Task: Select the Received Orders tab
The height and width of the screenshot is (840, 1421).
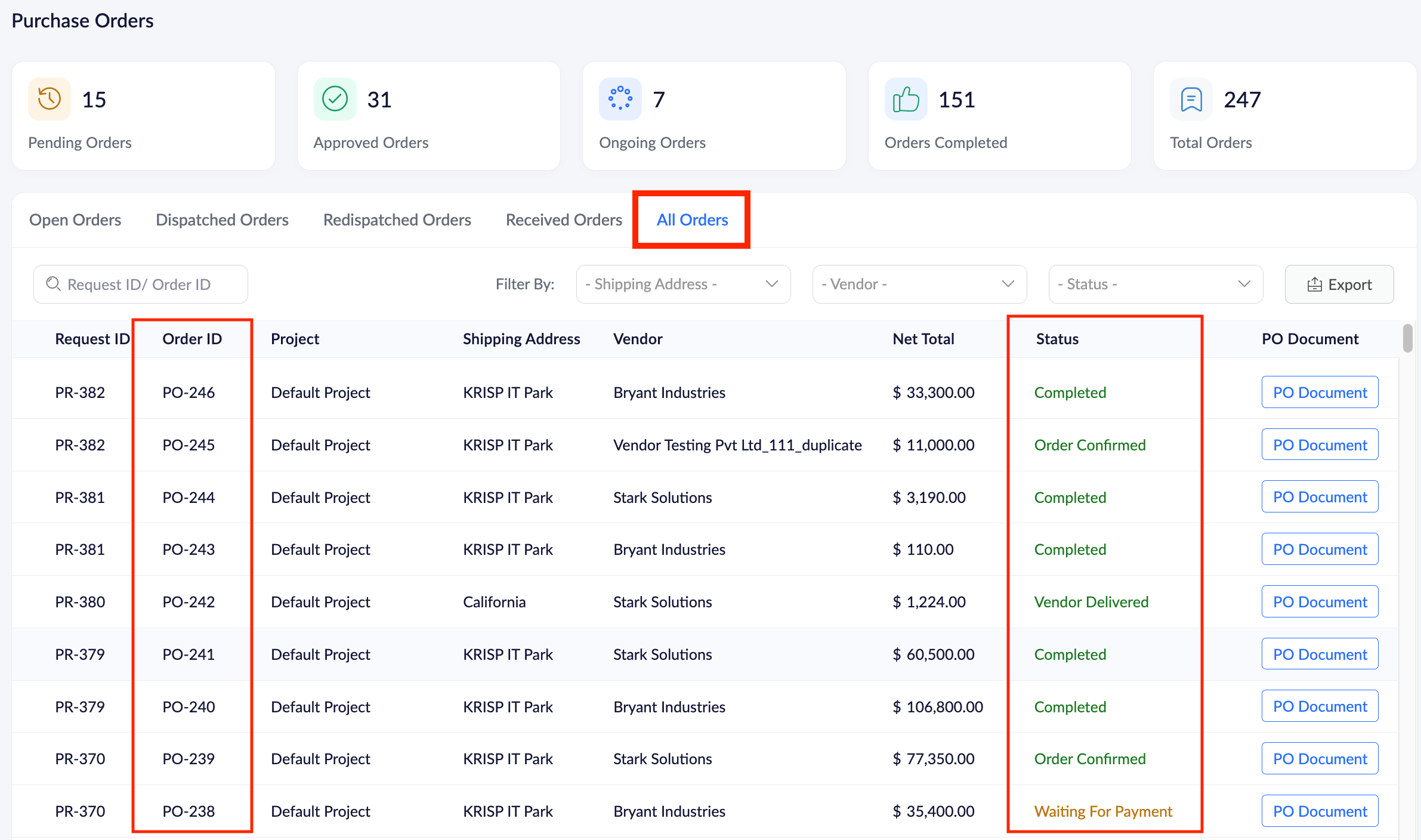Action: coord(564,220)
